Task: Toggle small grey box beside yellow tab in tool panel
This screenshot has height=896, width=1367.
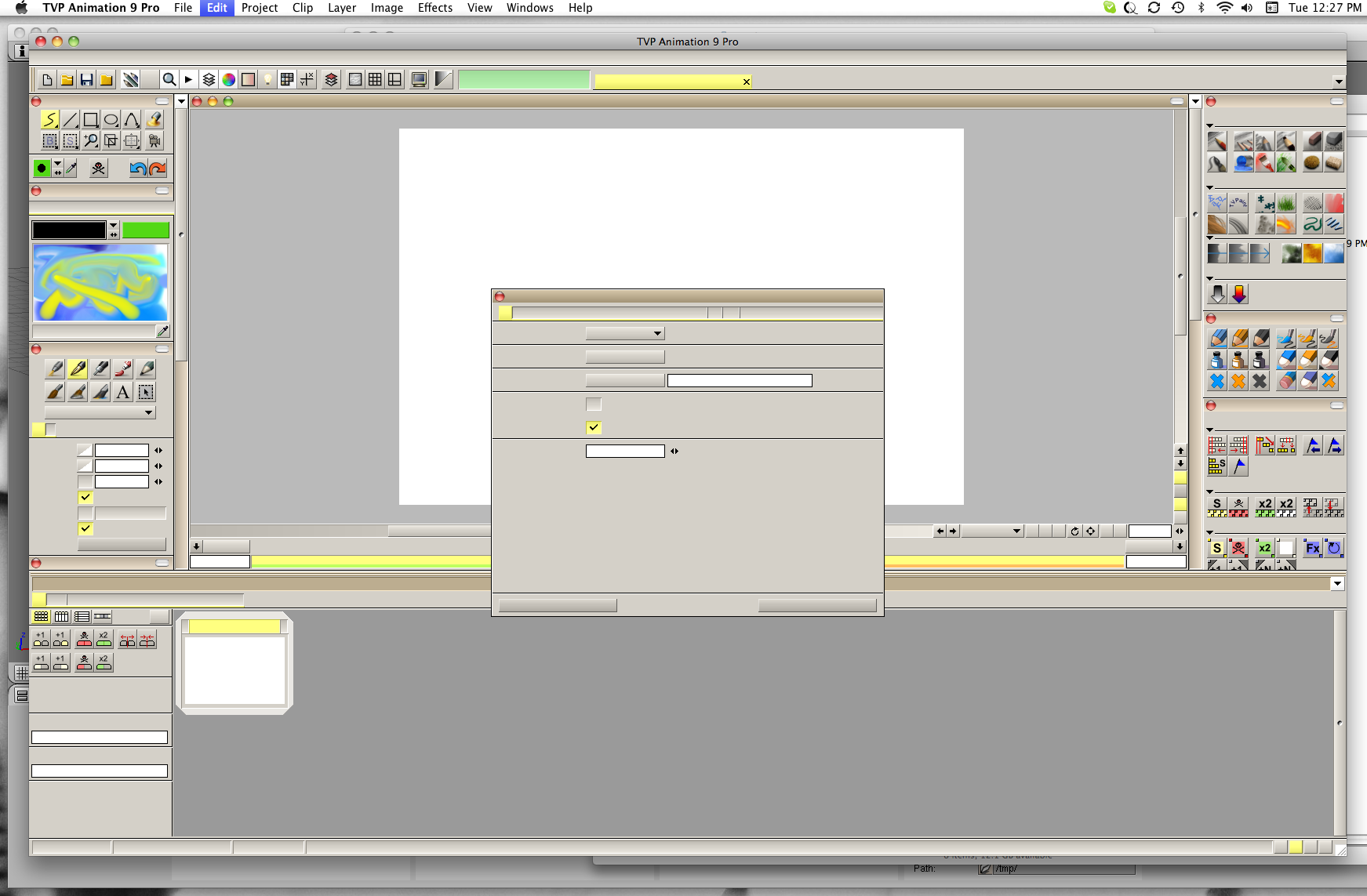Action: [51, 429]
